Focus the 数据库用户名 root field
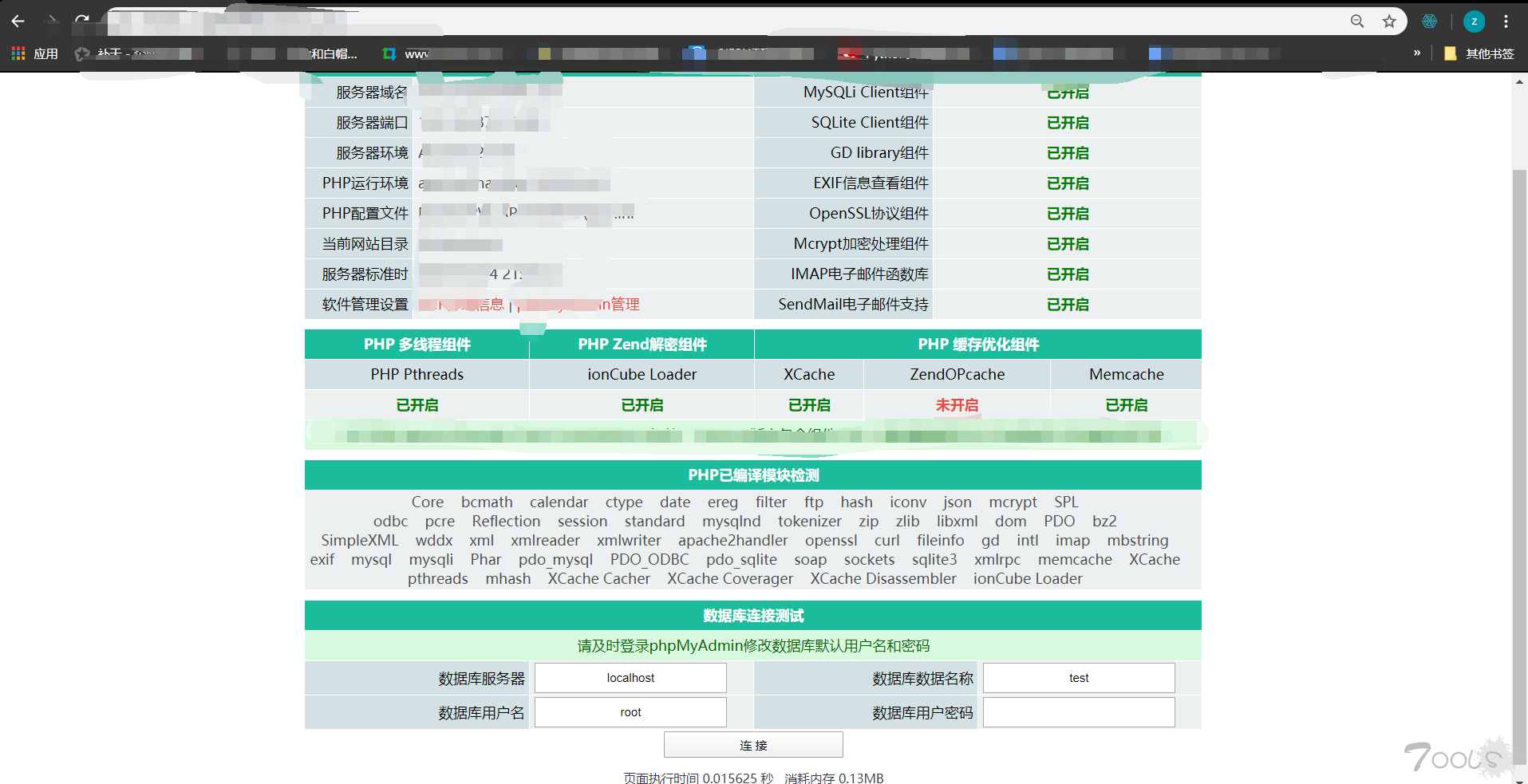This screenshot has width=1528, height=784. [x=630, y=712]
